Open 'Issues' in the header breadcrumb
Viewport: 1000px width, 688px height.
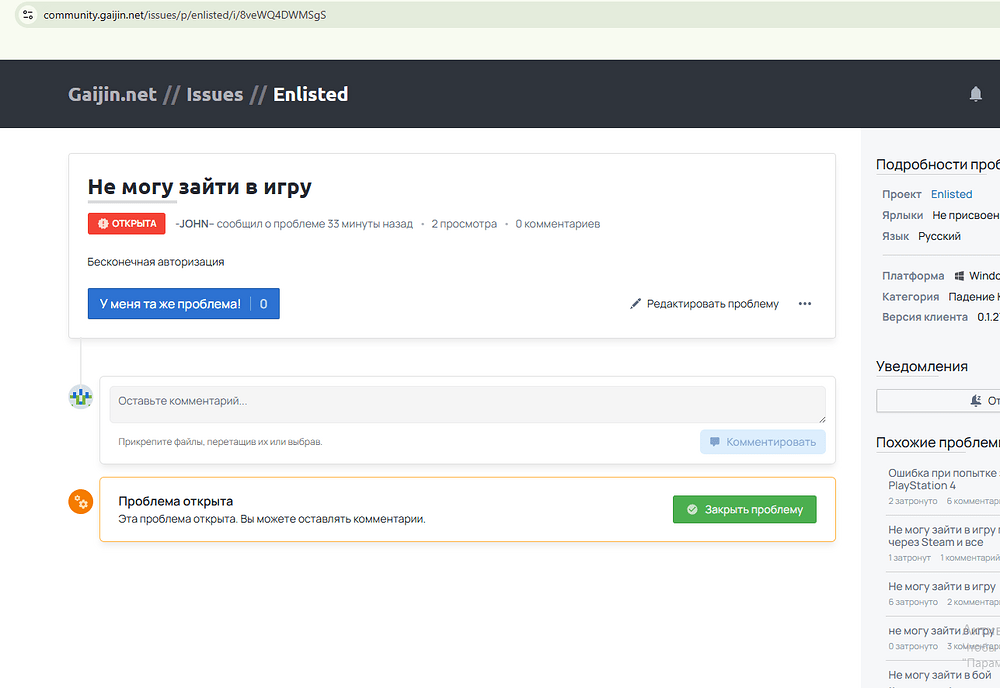tap(214, 94)
